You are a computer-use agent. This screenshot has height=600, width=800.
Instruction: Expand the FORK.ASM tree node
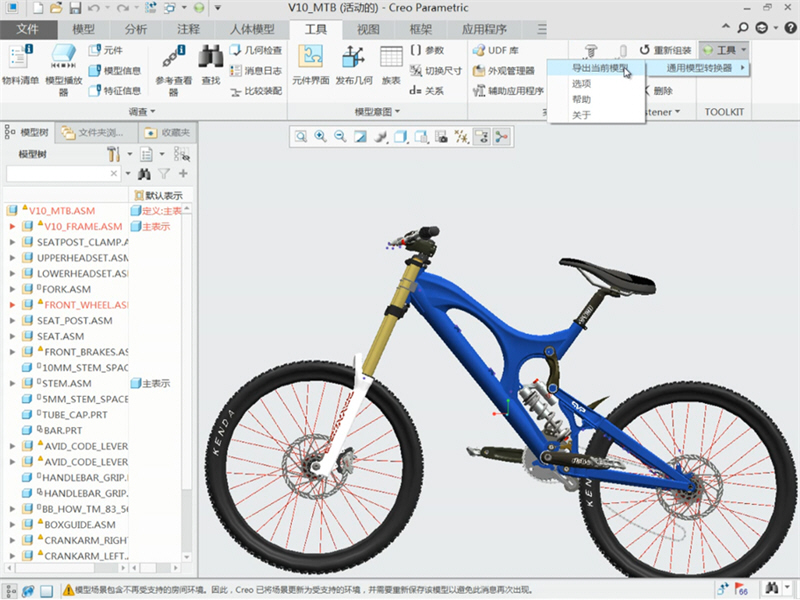[12, 289]
